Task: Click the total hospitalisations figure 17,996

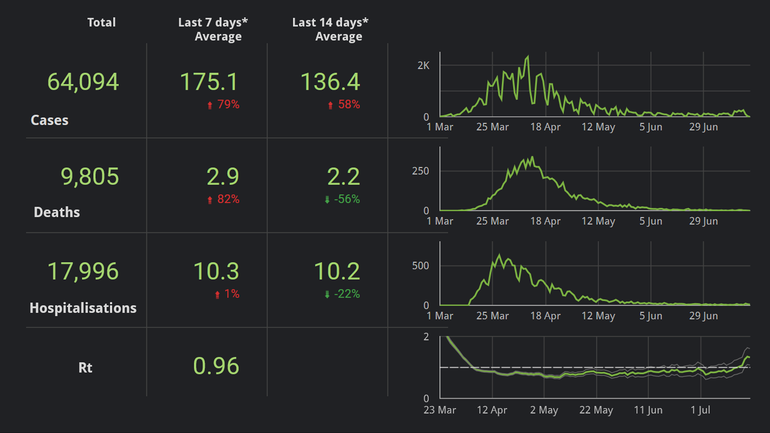Action: 83,271
